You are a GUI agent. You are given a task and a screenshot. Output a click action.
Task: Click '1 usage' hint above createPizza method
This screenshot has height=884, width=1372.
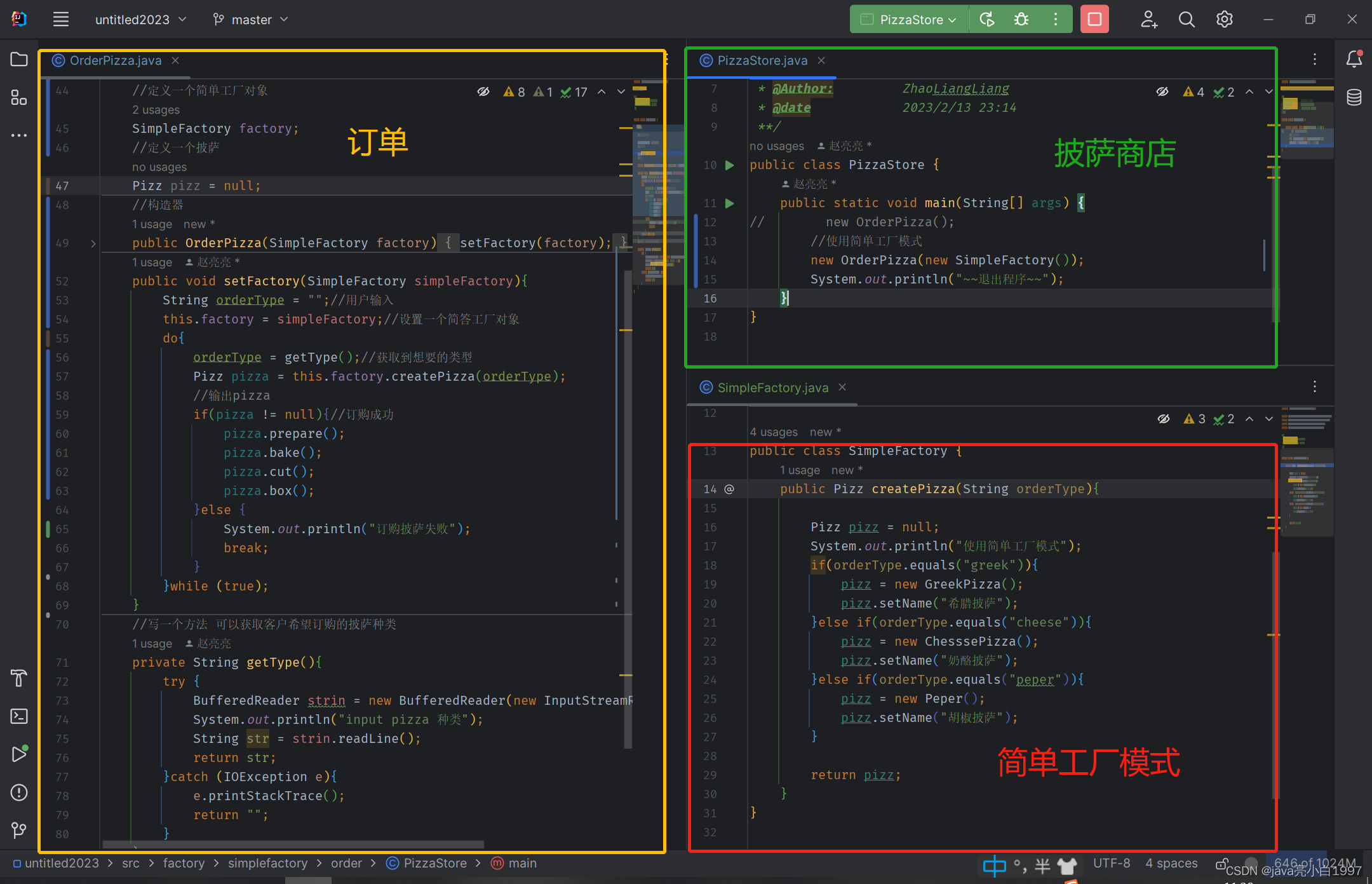[x=800, y=470]
